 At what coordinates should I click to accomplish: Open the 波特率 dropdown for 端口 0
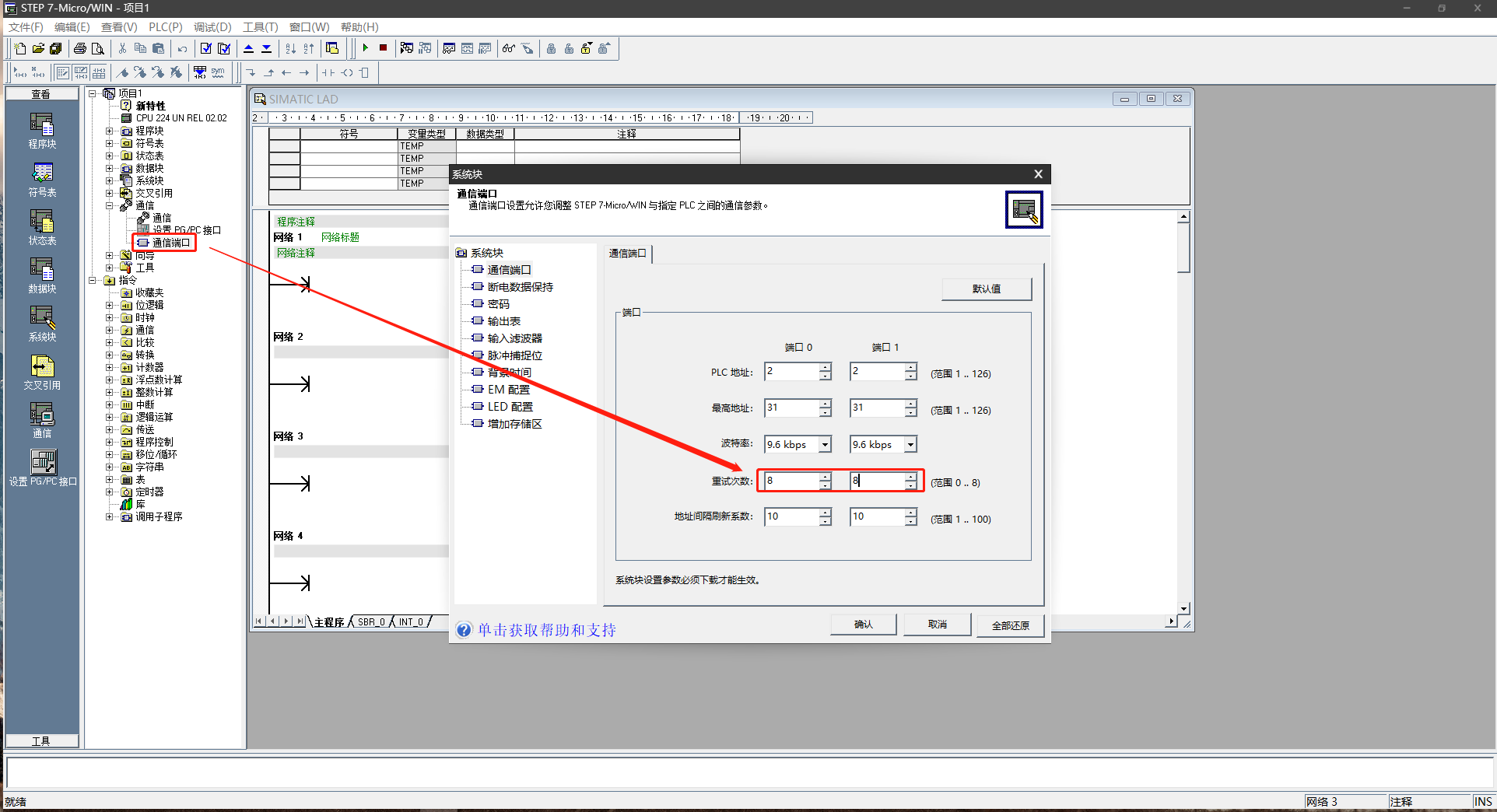coord(825,445)
